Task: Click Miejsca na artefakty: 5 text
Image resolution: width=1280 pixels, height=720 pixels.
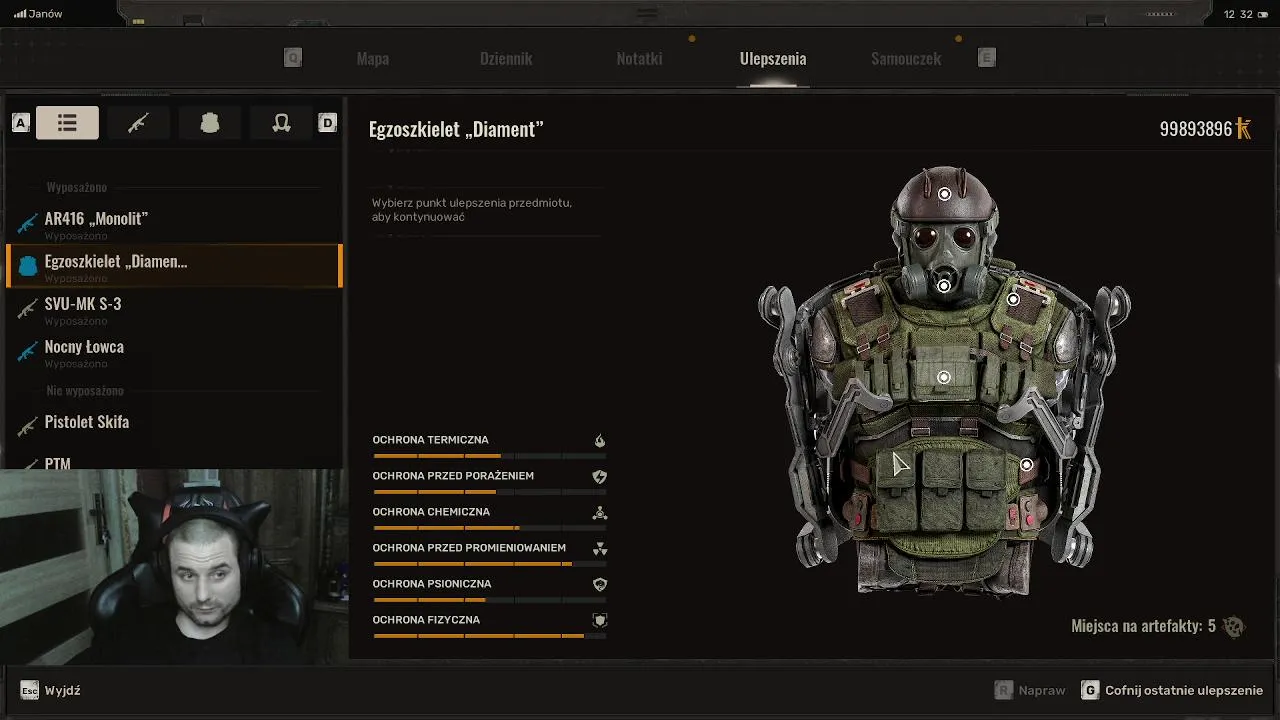Action: pyautogui.click(x=1143, y=626)
